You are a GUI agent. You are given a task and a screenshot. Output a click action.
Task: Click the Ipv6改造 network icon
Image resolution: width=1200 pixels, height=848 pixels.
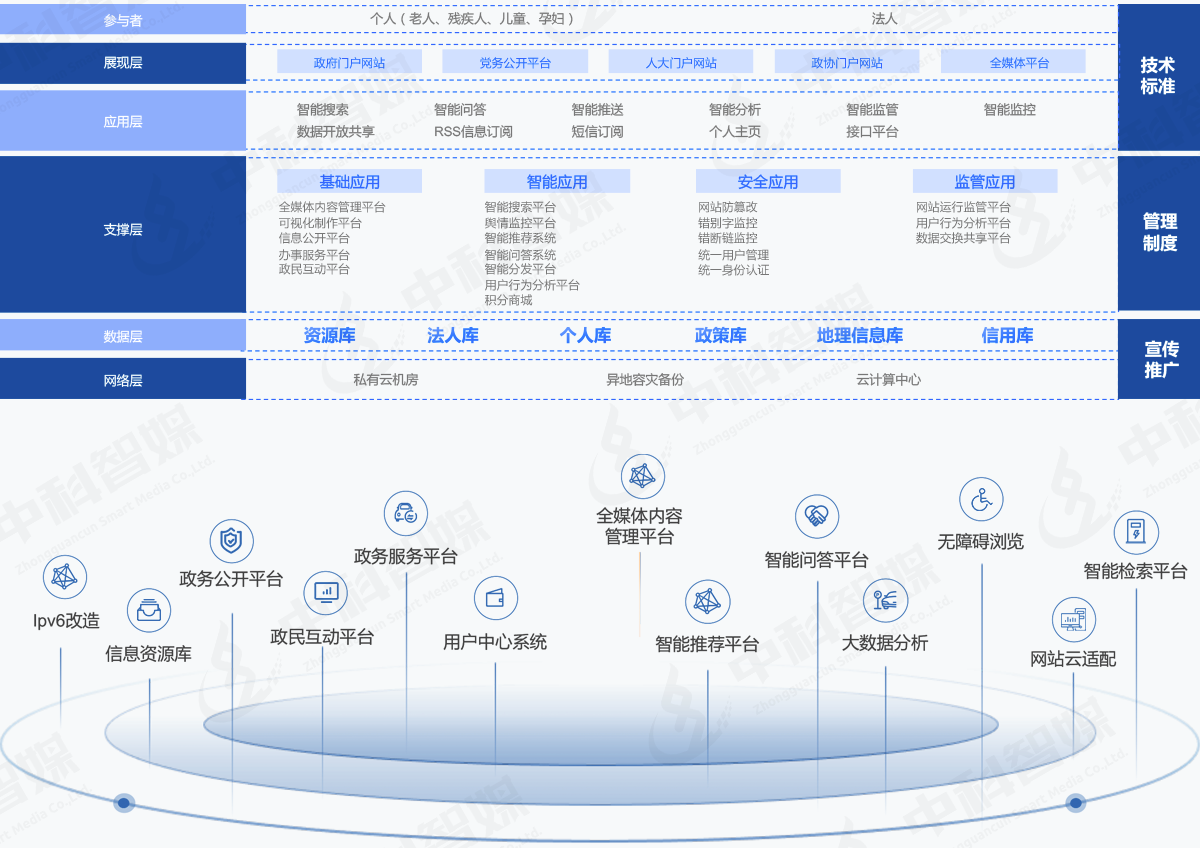tap(65, 577)
